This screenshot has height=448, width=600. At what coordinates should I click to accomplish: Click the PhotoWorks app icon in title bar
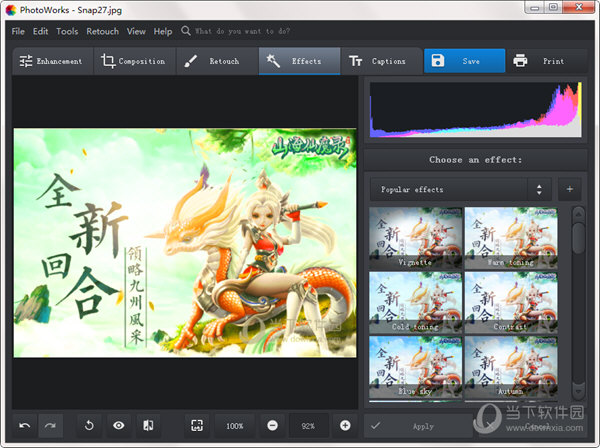(11, 10)
